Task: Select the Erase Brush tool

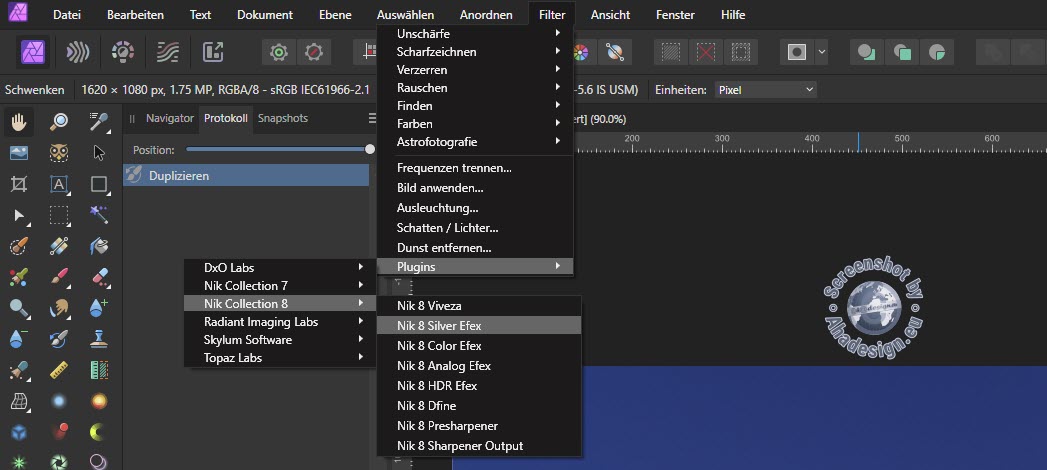Action: [99, 276]
